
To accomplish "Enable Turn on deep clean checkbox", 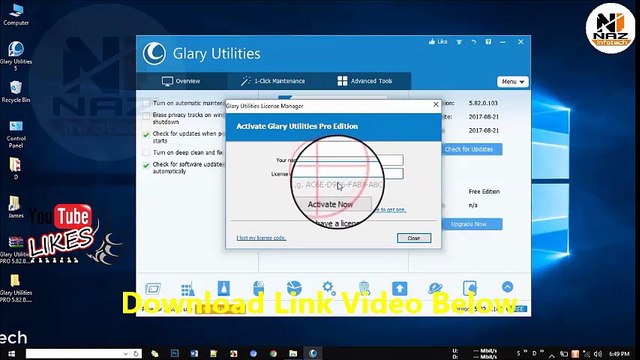I will pos(146,153).
